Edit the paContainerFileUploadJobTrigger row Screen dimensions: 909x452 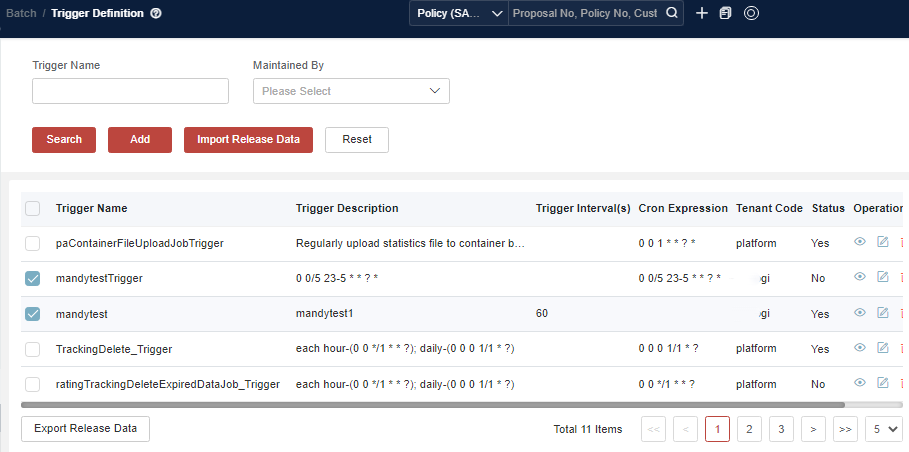click(x=882, y=242)
